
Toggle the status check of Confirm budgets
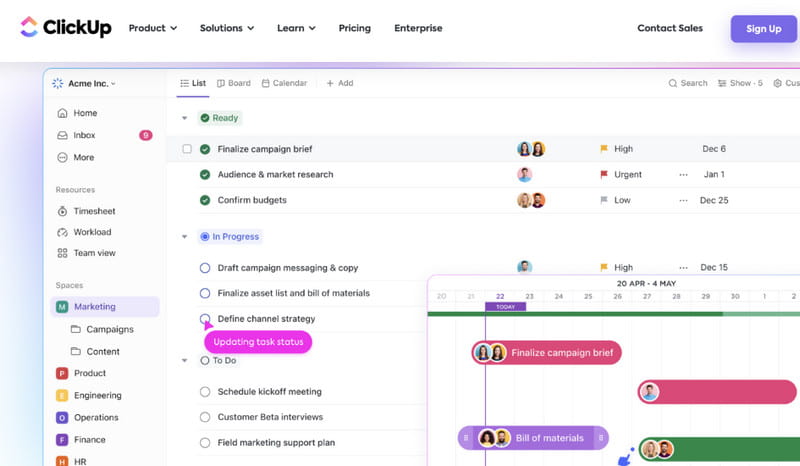(x=205, y=200)
